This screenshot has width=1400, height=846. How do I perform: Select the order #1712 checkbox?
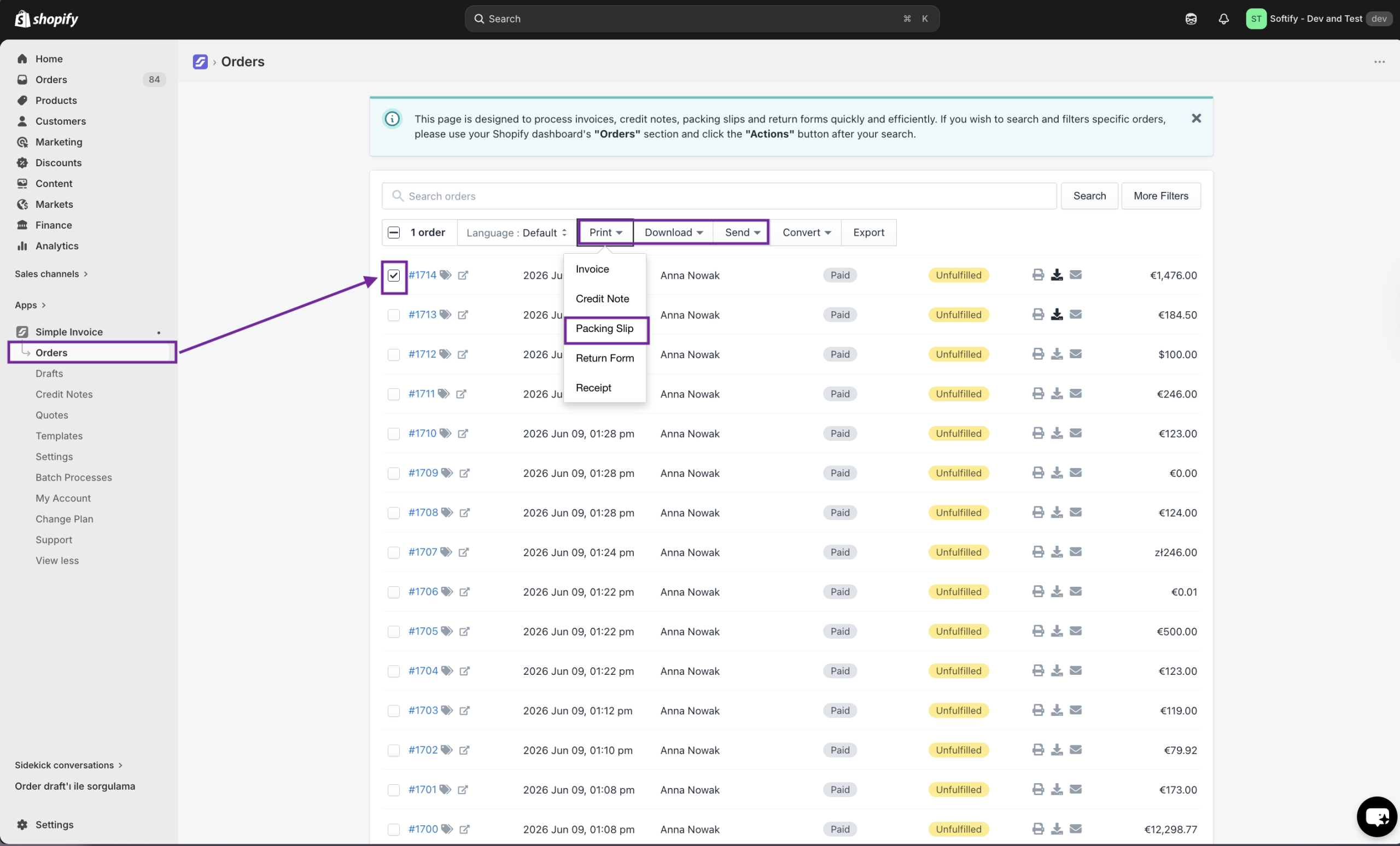coord(394,354)
